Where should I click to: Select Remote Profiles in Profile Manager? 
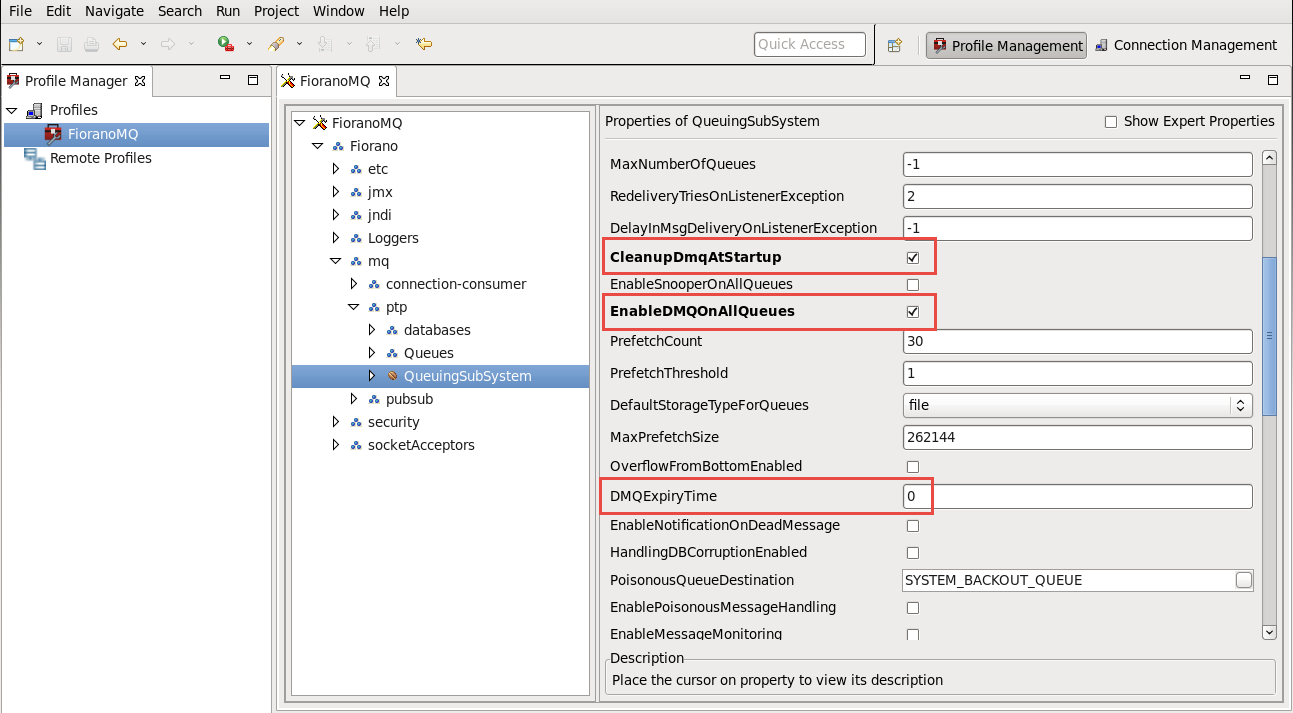click(x=100, y=158)
